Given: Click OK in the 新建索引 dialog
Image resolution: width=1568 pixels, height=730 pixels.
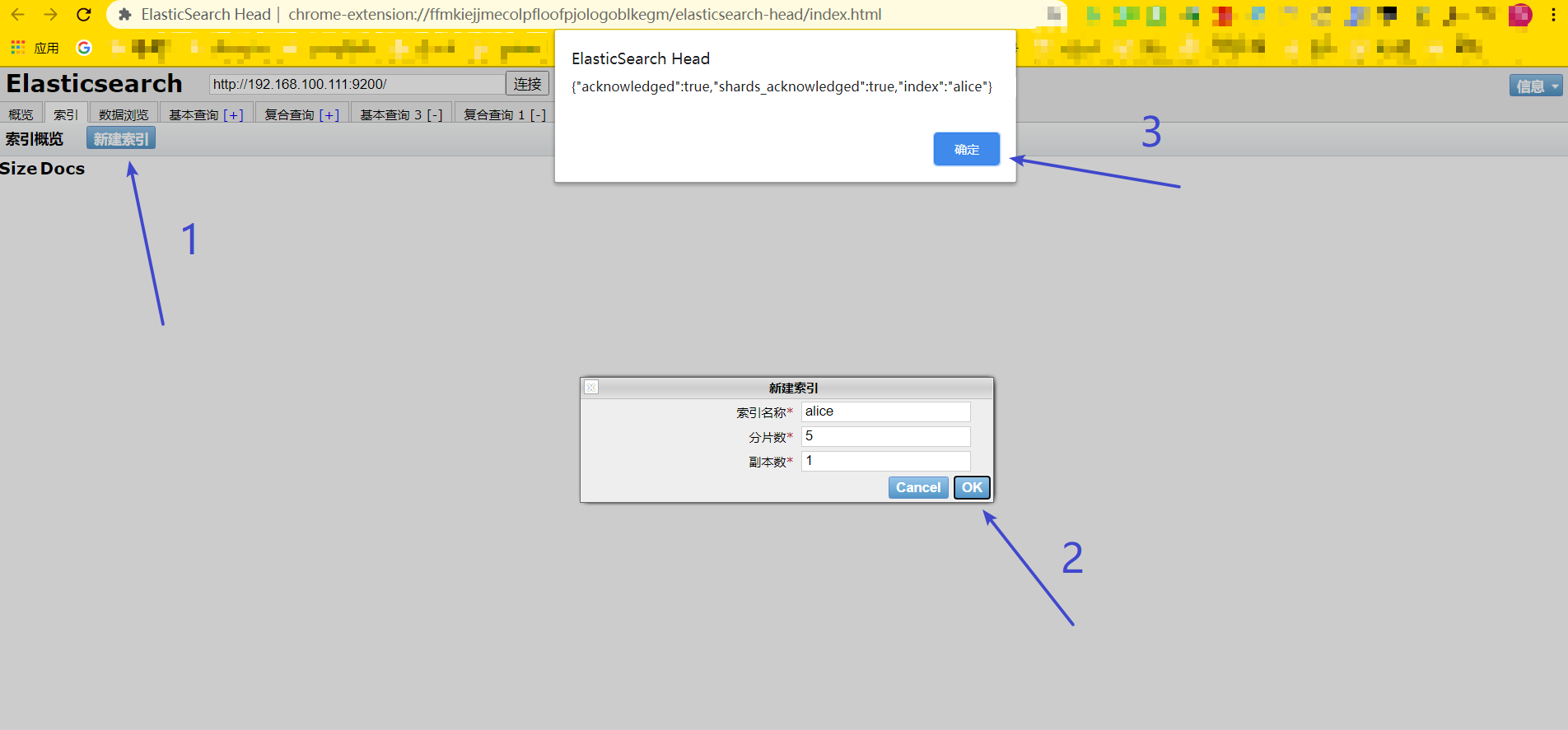Looking at the screenshot, I should click(x=972, y=487).
